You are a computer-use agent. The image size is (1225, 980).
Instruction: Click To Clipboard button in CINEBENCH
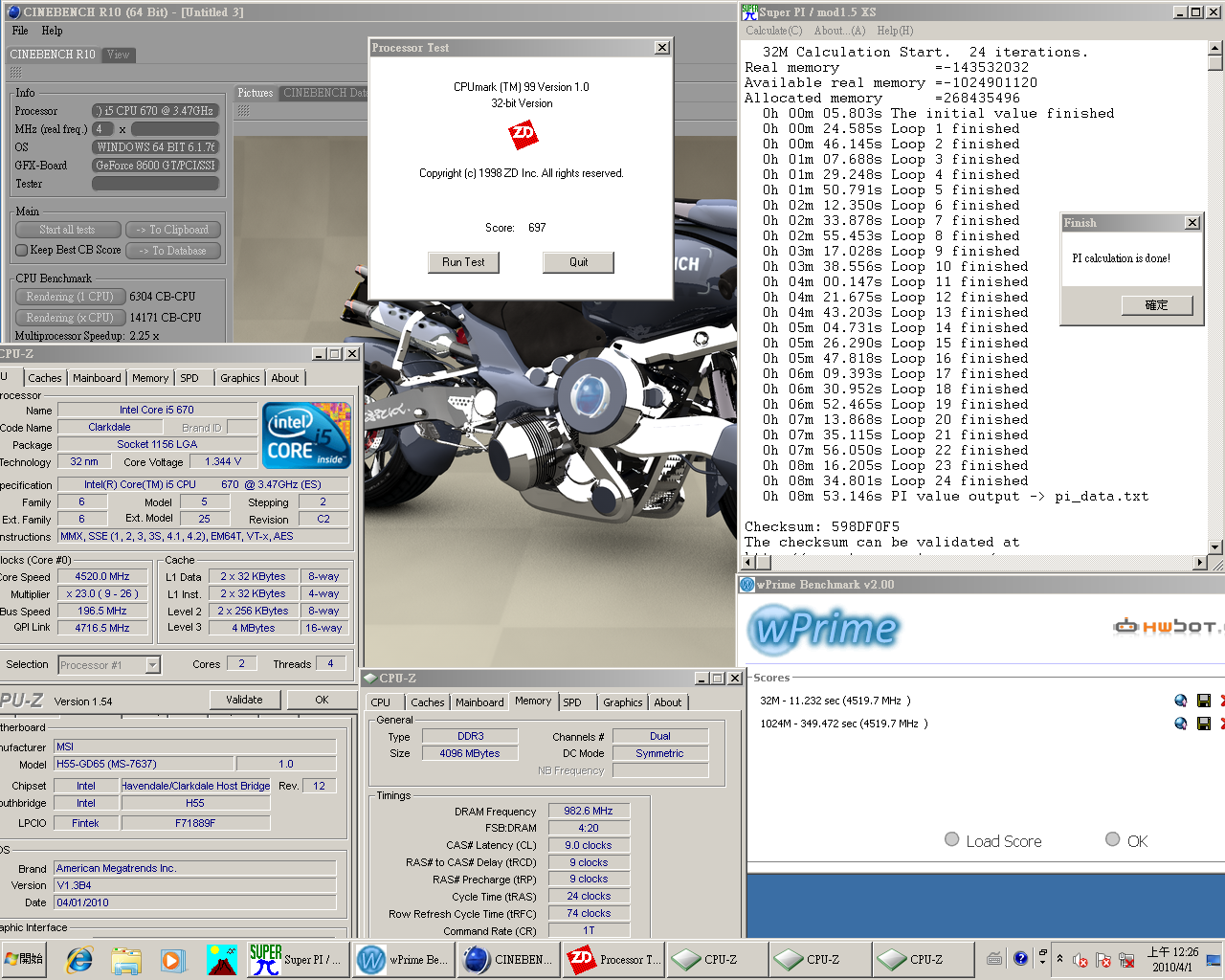tap(172, 230)
